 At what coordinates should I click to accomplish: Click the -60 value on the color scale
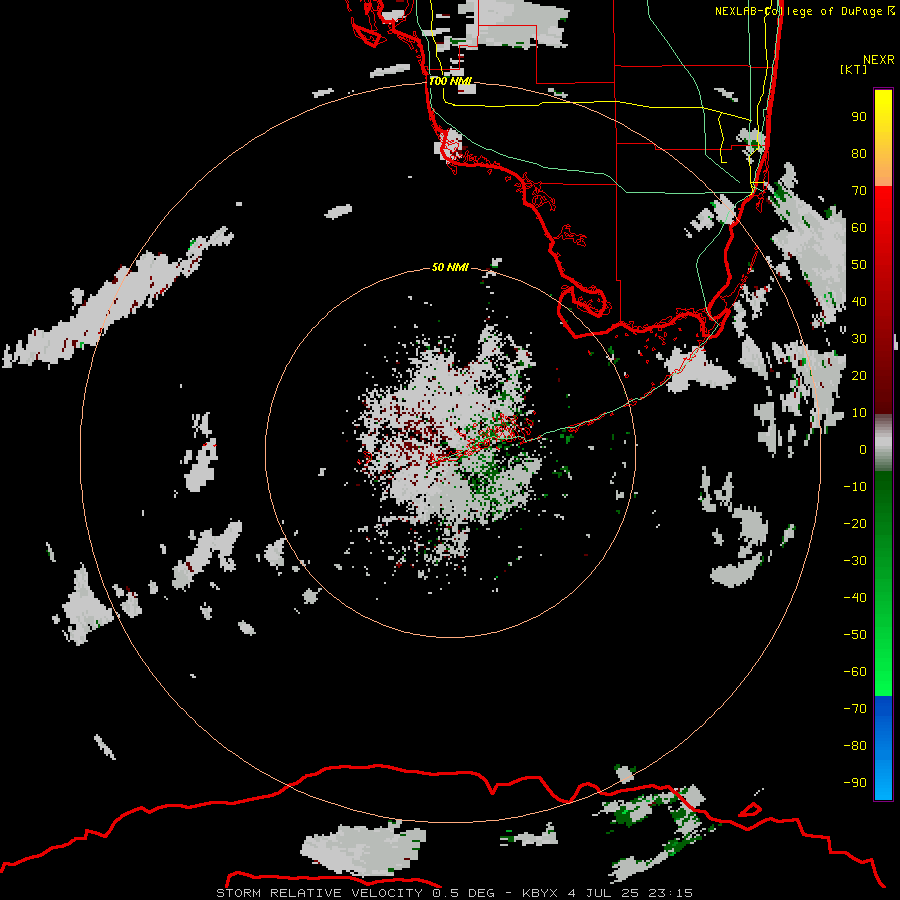pyautogui.click(x=855, y=672)
